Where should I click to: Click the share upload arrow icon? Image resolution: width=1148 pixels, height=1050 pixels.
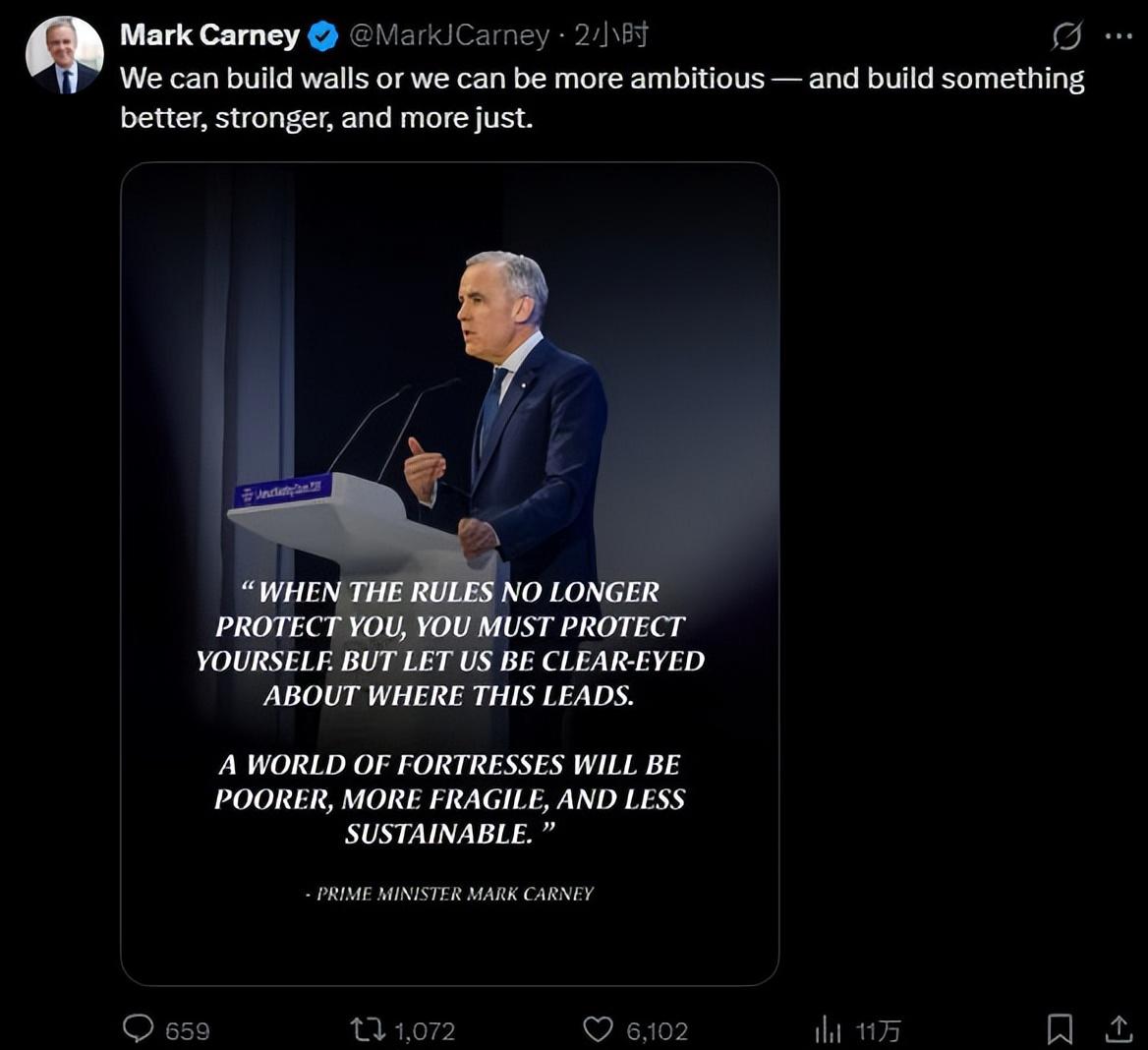coord(1119,1029)
